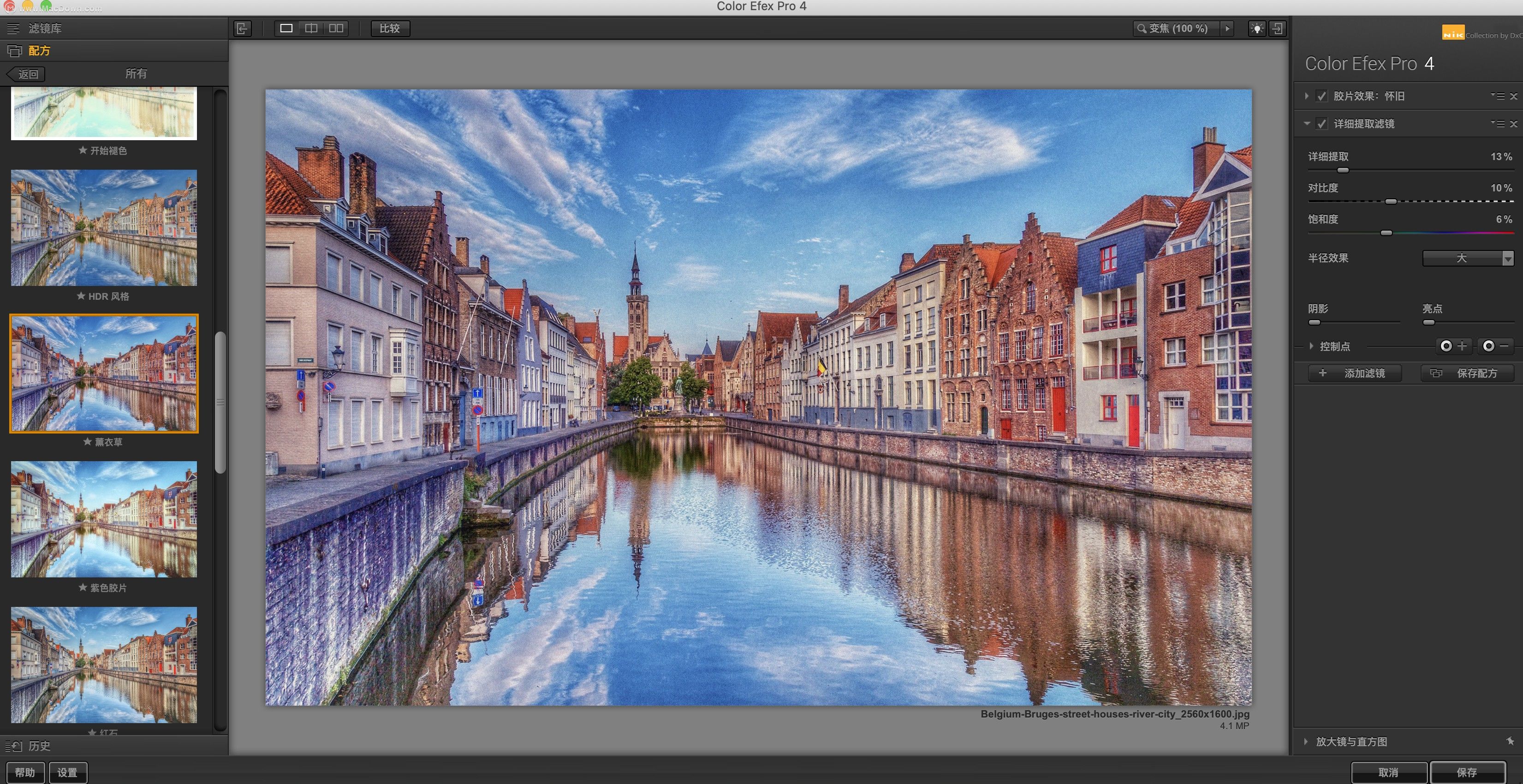Screen dimensions: 1523x784
Task: Add a negative control point
Action: tap(1496, 346)
